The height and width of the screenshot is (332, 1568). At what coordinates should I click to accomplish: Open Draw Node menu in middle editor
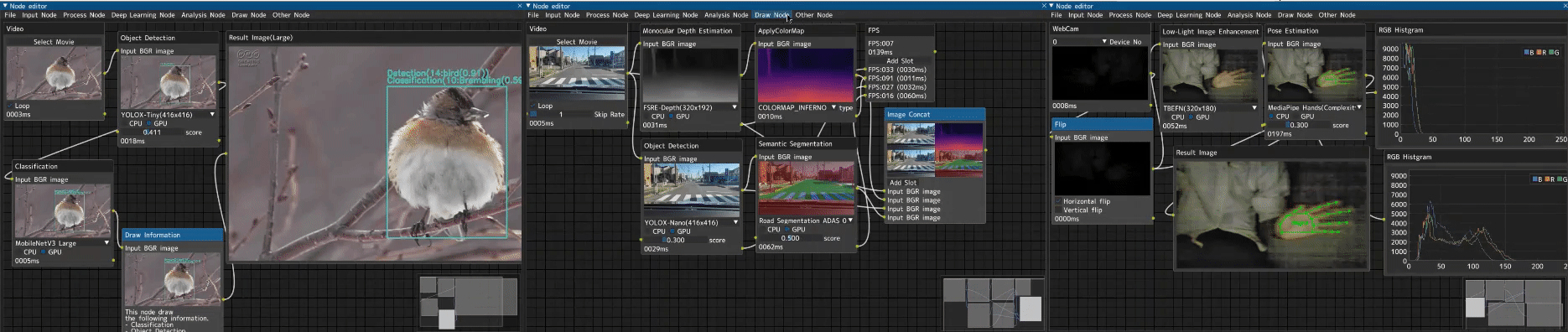[x=771, y=14]
